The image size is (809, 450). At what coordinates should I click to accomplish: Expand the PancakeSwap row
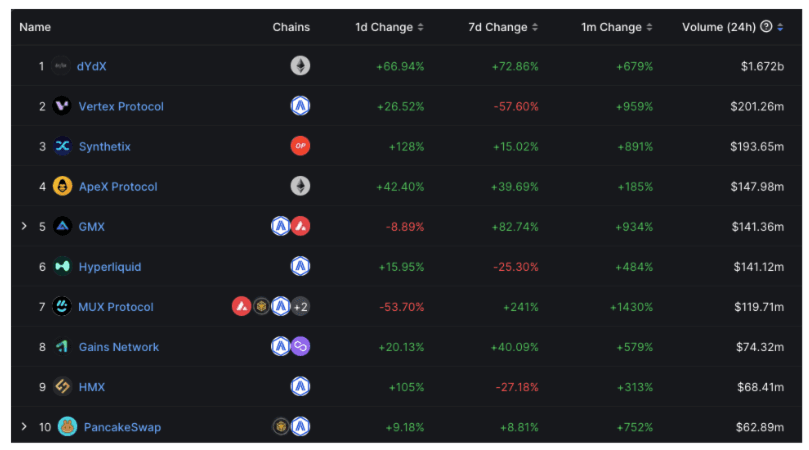pos(24,427)
